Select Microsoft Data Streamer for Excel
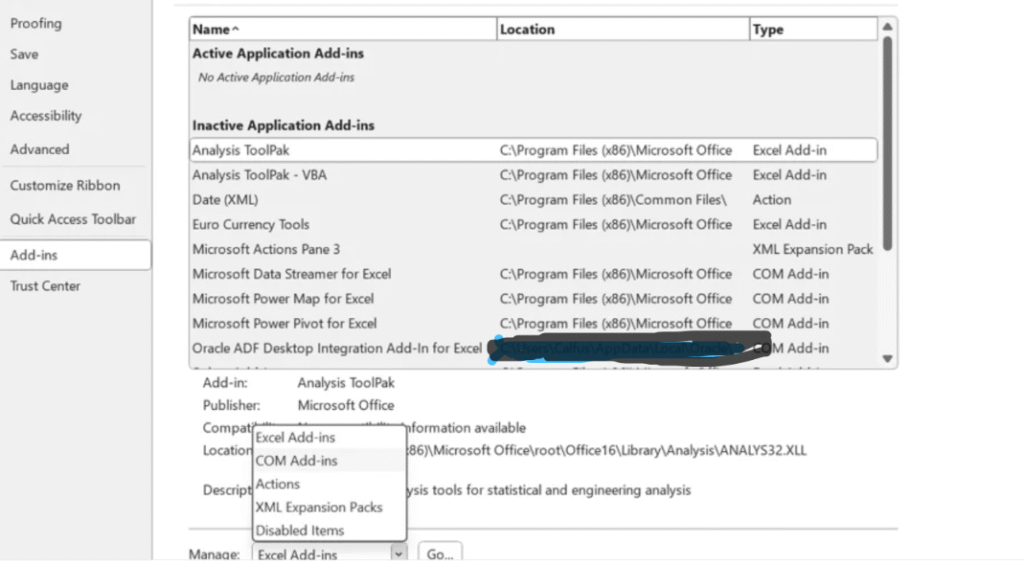Screen dimensions: 1024x564 534,274
